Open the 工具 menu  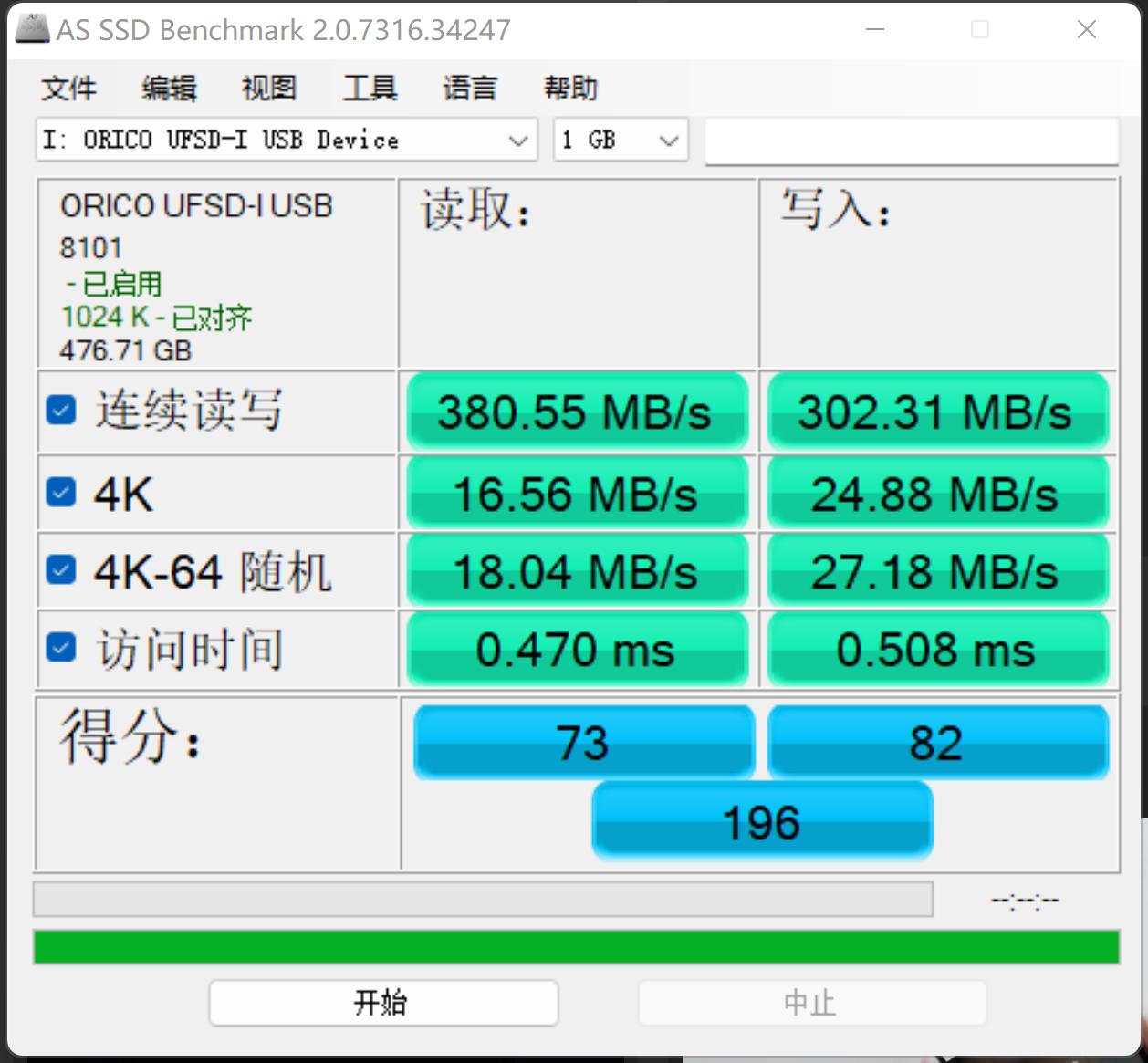[x=370, y=89]
